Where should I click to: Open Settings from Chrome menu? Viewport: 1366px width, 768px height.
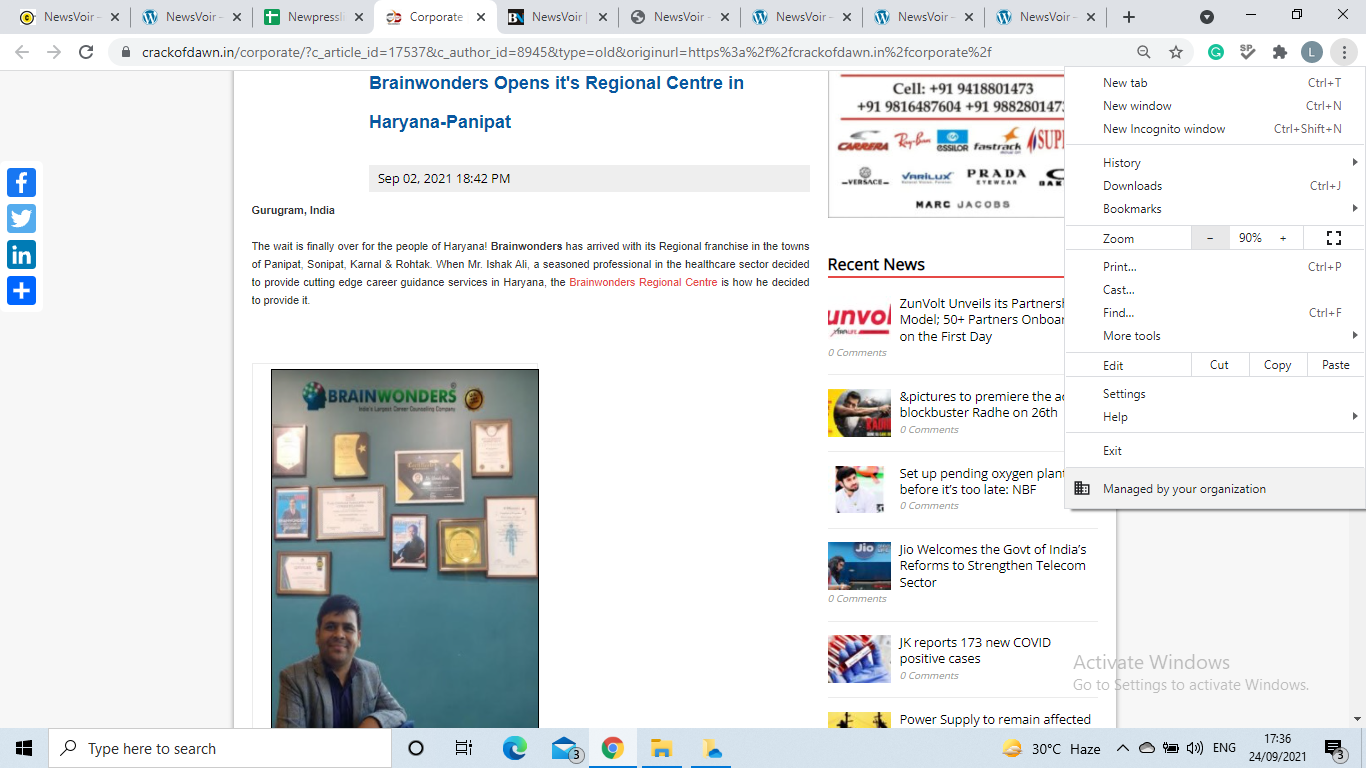point(1214,394)
